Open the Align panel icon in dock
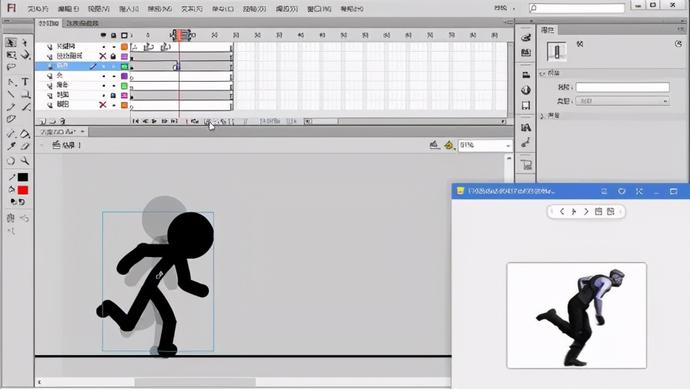 pos(526,75)
